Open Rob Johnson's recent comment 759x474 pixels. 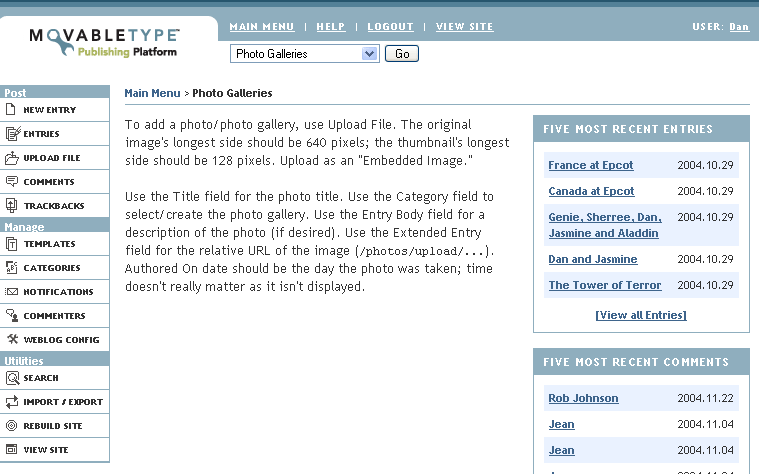pyautogui.click(x=583, y=398)
